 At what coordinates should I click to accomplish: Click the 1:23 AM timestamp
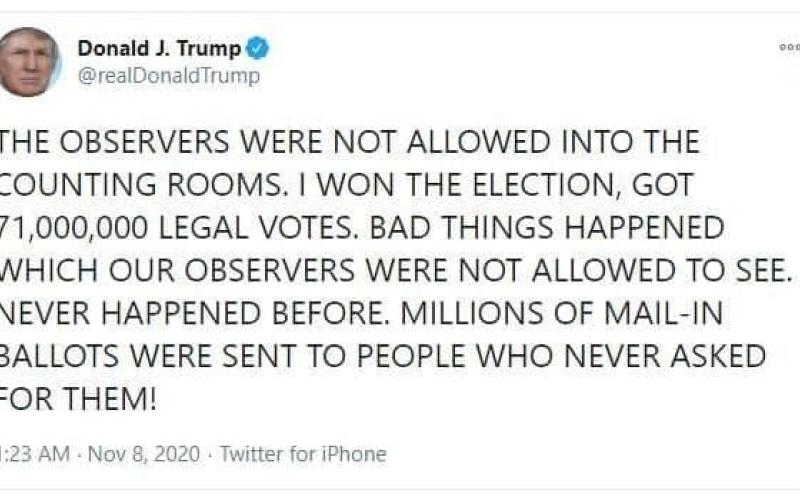(x=35, y=453)
